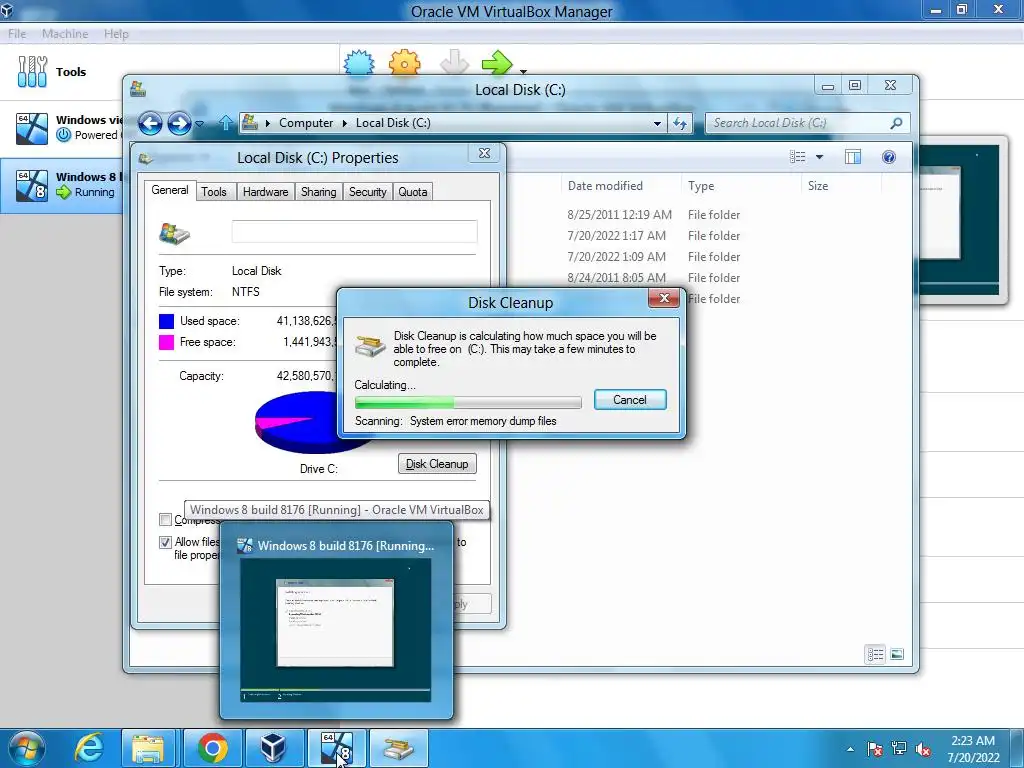Switch to the Sharing tab

click(319, 192)
